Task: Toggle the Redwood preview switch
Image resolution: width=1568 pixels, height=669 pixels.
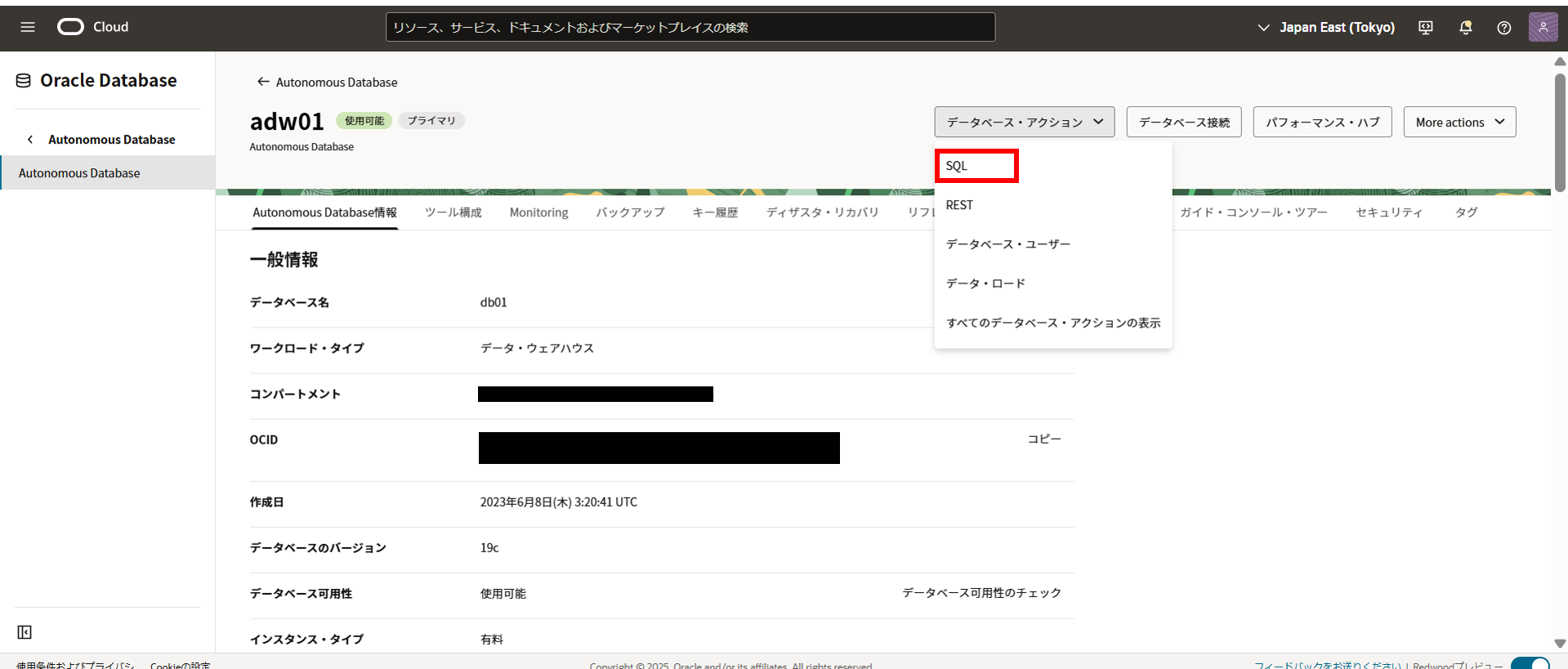Action: click(x=1530, y=663)
